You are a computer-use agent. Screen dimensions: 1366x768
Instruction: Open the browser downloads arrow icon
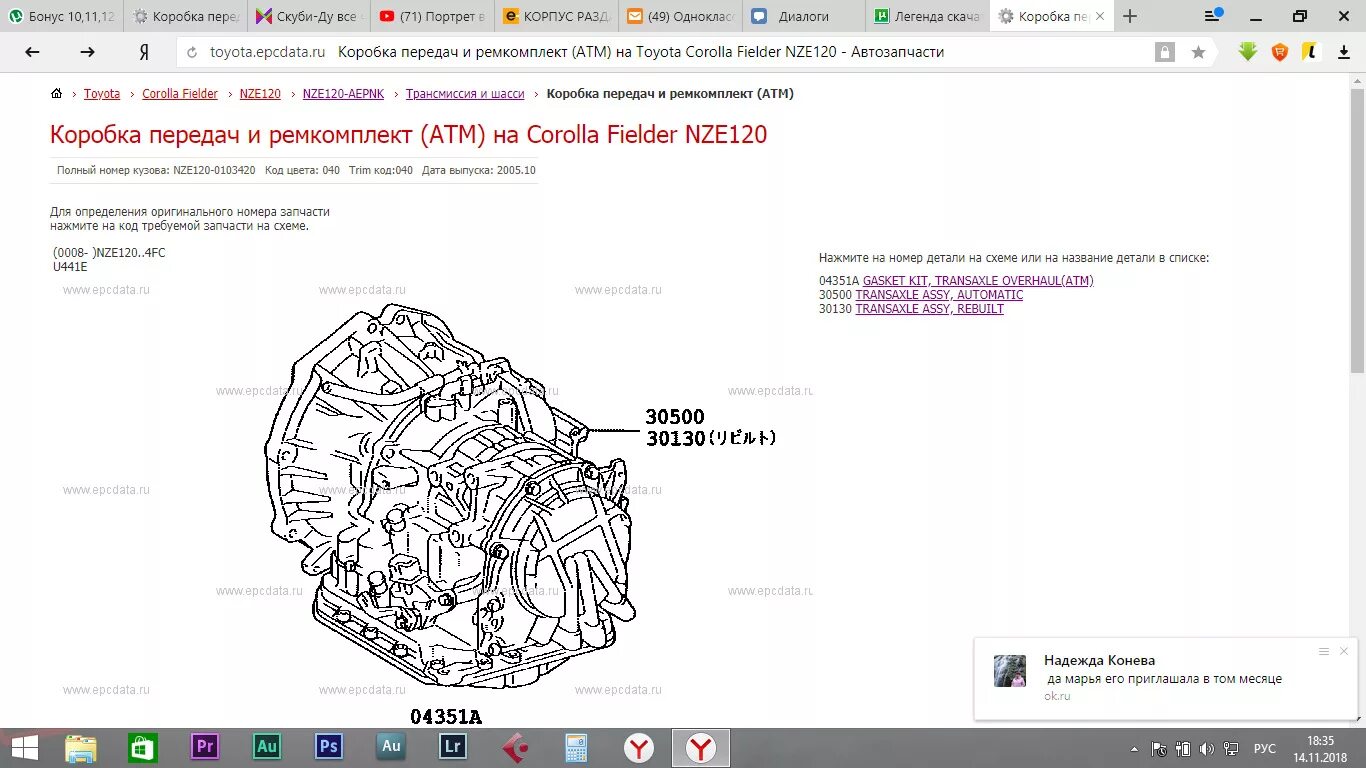[x=1343, y=52]
